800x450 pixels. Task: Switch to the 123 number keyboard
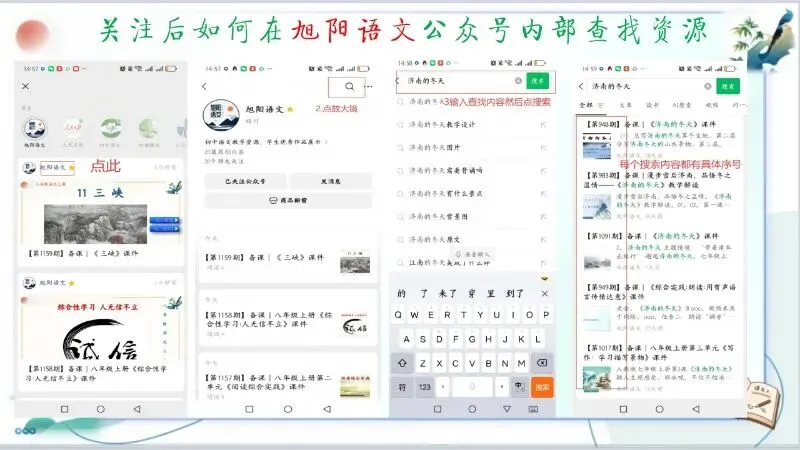pyautogui.click(x=424, y=387)
